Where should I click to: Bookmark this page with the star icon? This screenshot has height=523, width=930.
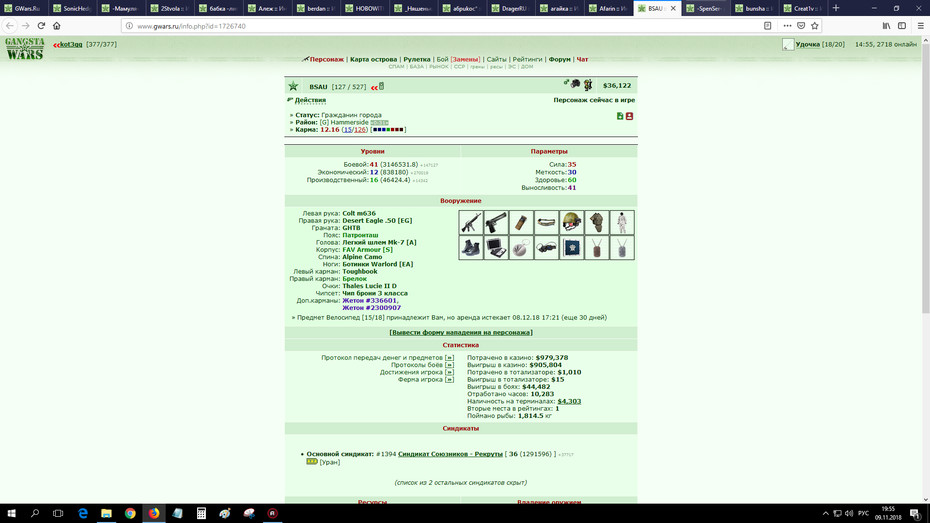(814, 25)
